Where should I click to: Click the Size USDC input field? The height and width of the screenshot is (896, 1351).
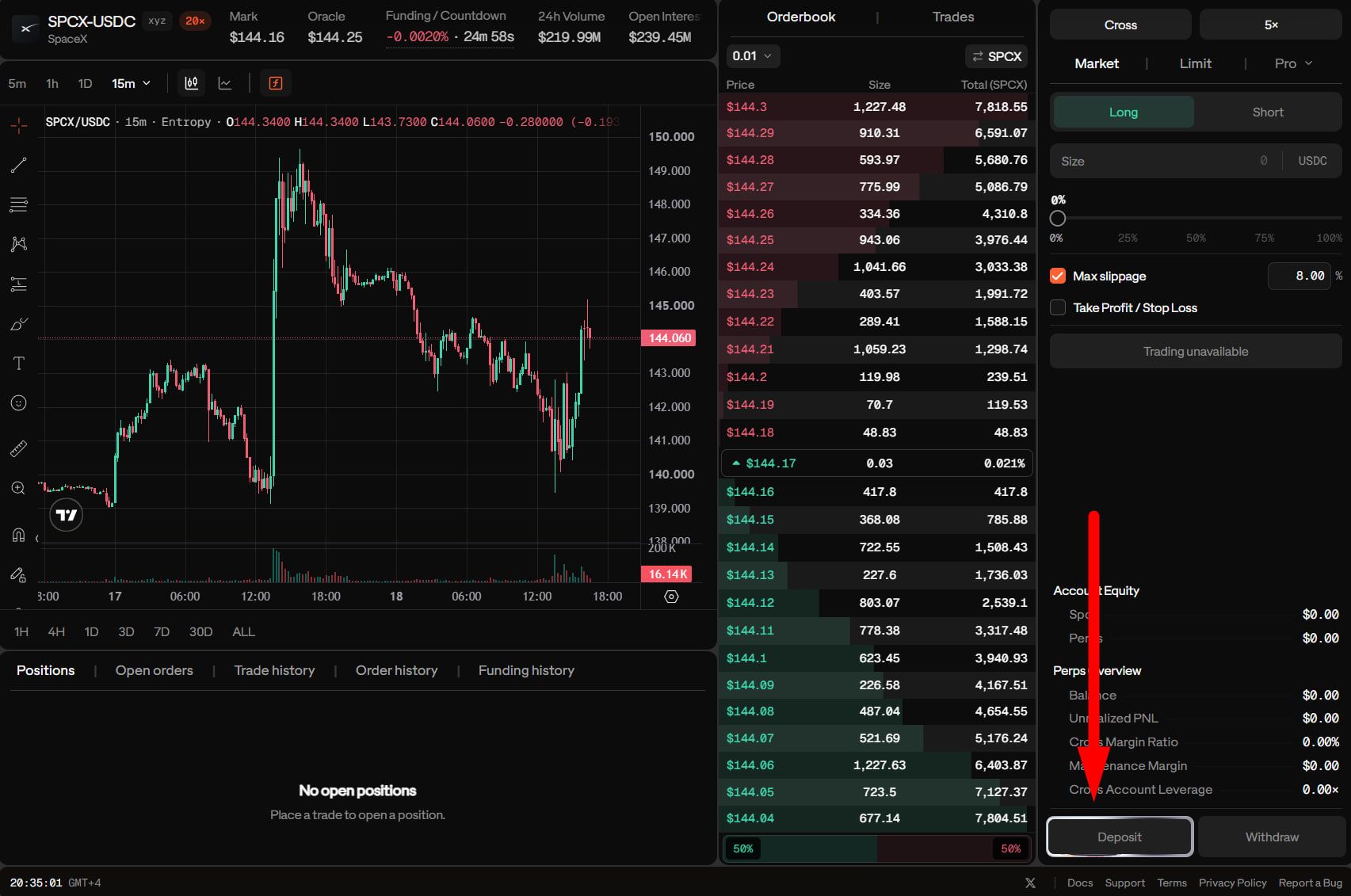1196,161
